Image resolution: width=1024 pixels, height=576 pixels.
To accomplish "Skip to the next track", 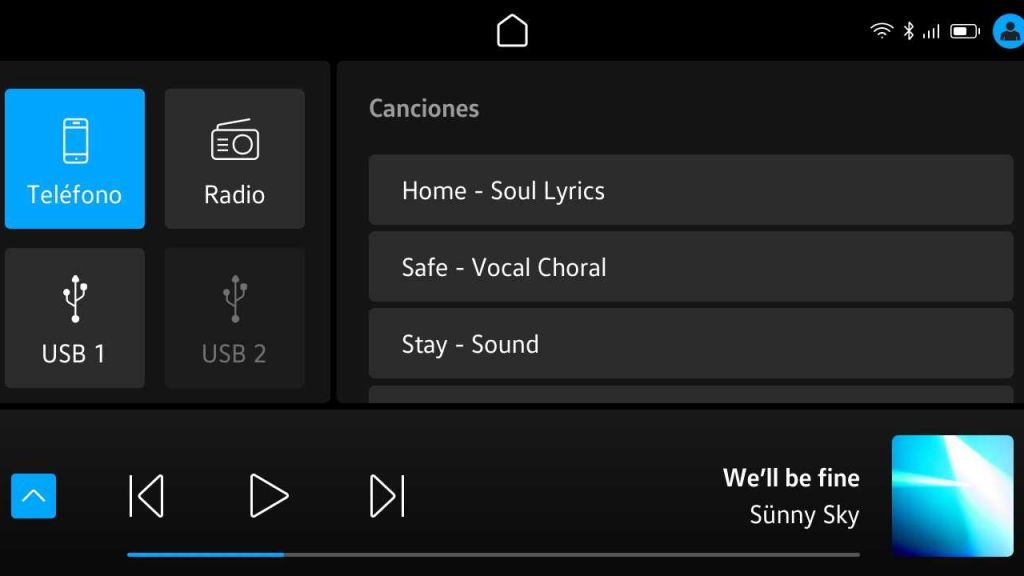I will click(387, 496).
